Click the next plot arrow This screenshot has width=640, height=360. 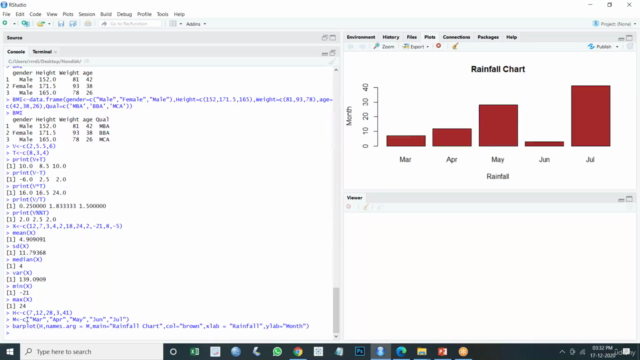pyautogui.click(x=362, y=47)
